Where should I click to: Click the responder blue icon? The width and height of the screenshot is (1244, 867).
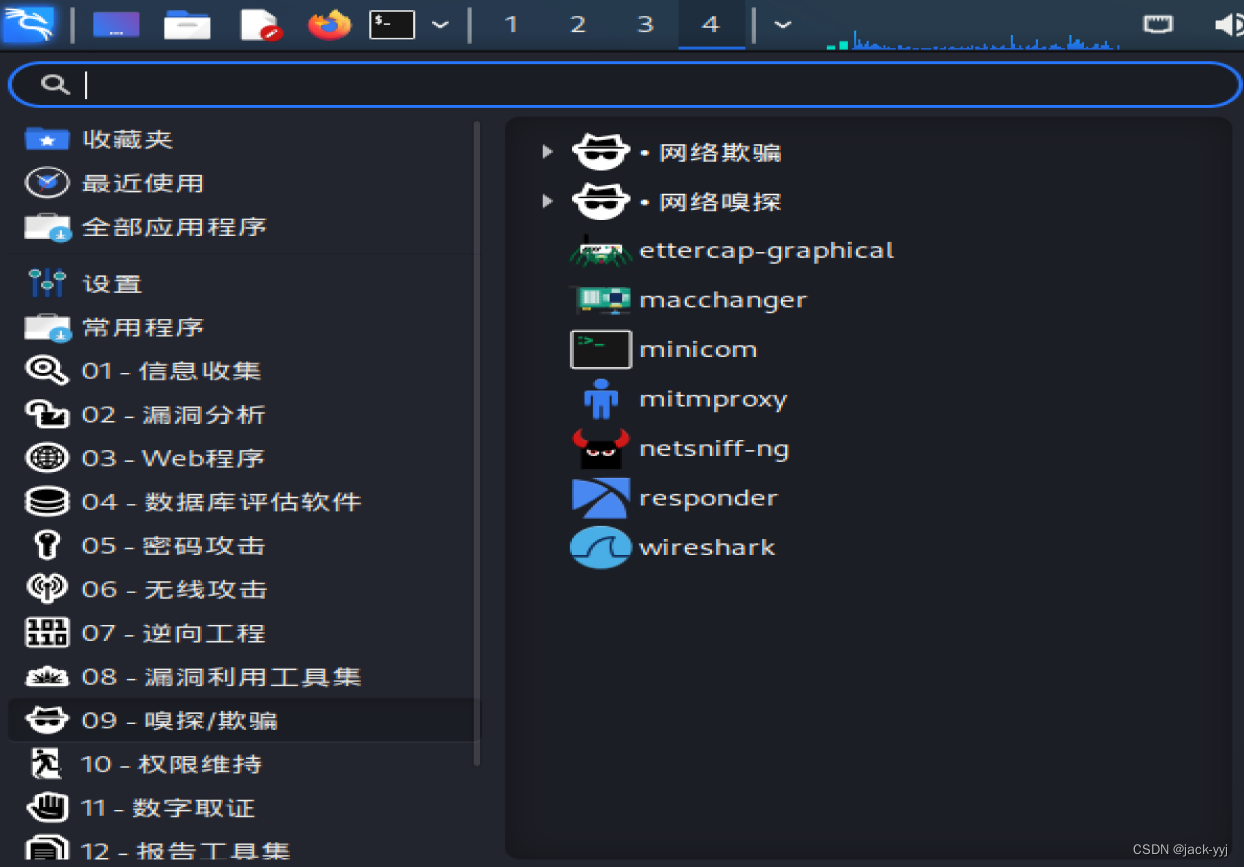coord(600,497)
